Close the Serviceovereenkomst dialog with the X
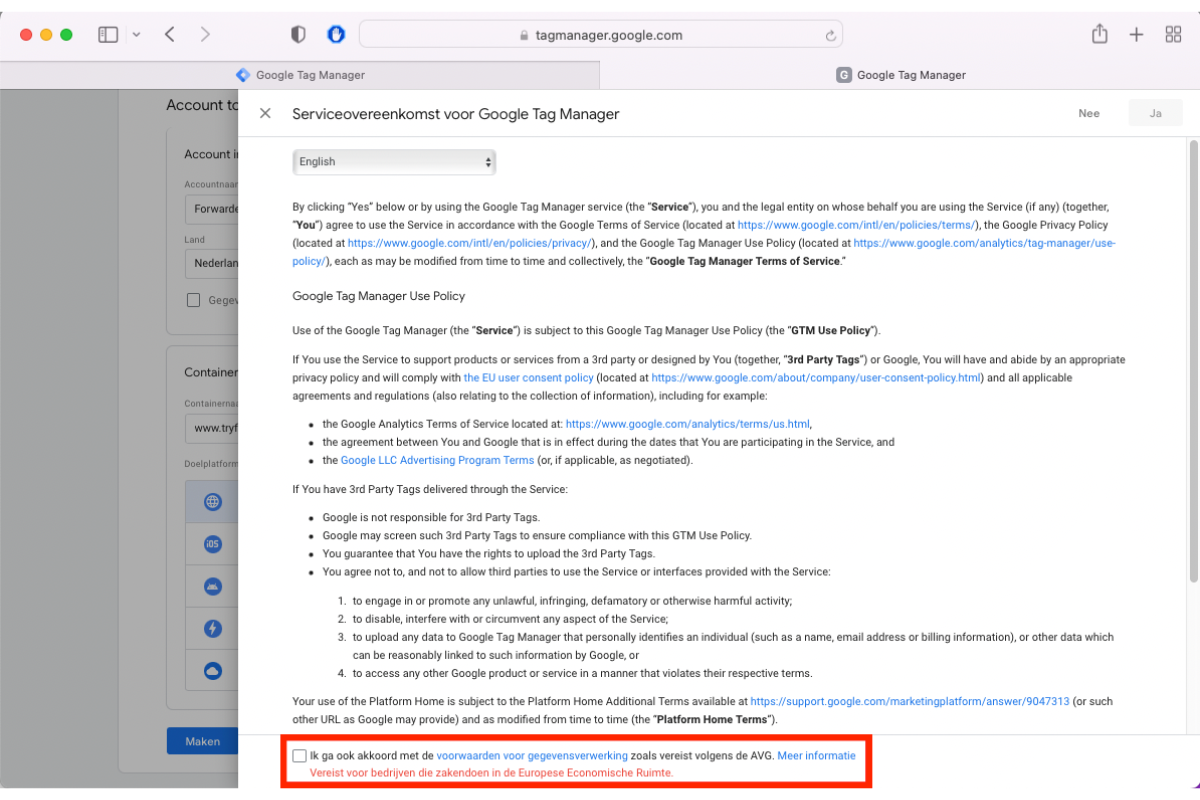Screen dimensions: 1200x800 point(265,114)
